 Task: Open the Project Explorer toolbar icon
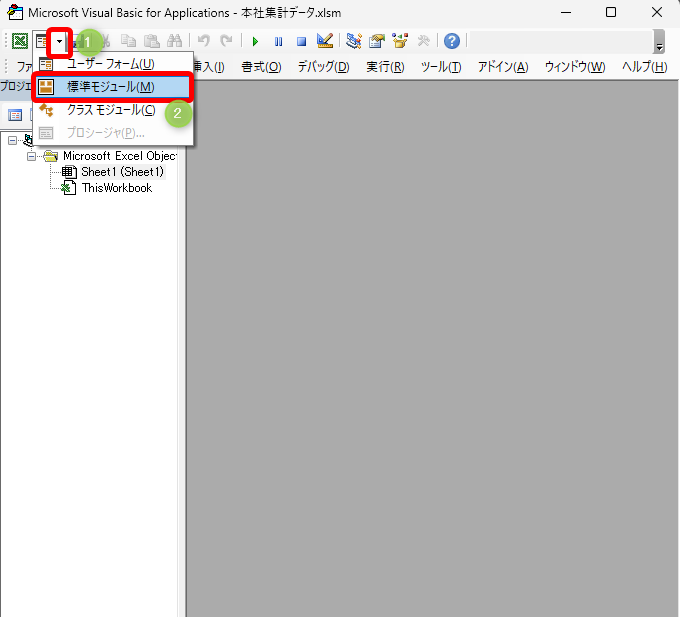click(x=354, y=41)
